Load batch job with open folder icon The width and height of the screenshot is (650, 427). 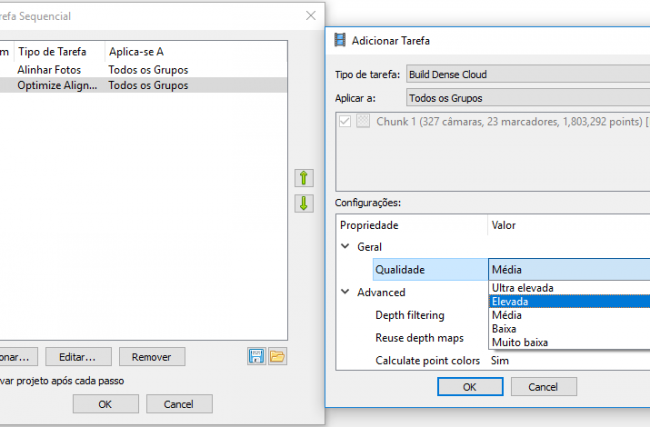point(277,357)
